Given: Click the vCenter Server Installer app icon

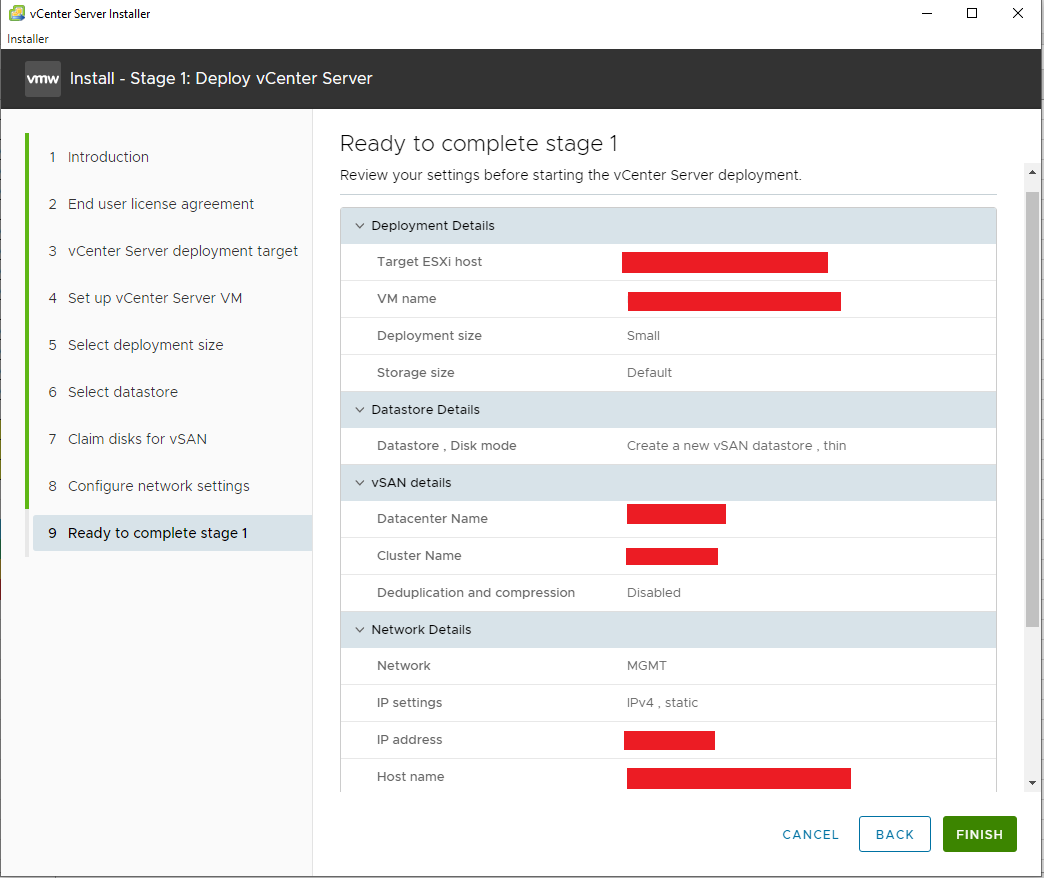Looking at the screenshot, I should coord(17,13).
